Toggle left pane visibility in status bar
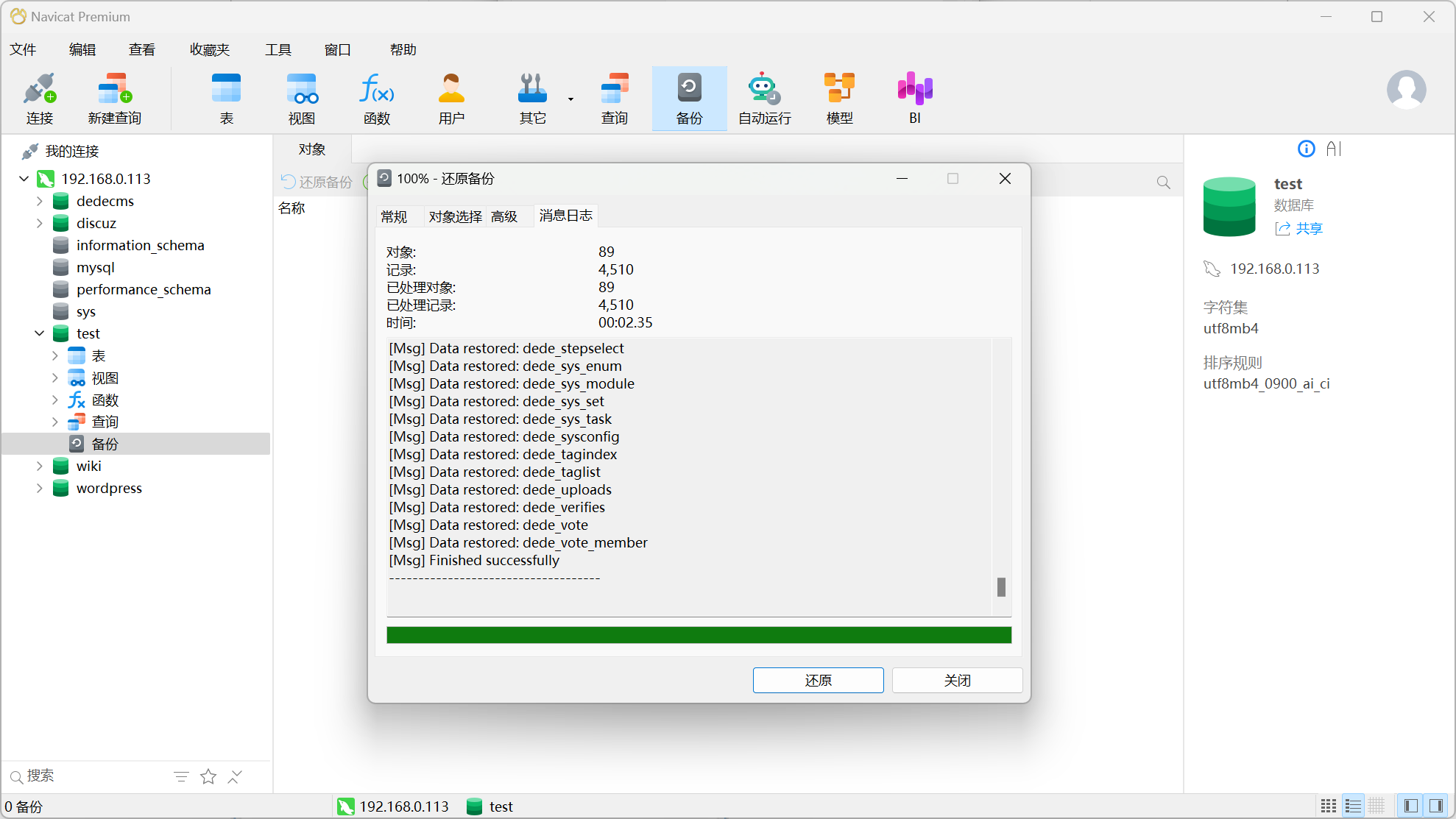Viewport: 1456px width, 819px height. [x=1411, y=806]
